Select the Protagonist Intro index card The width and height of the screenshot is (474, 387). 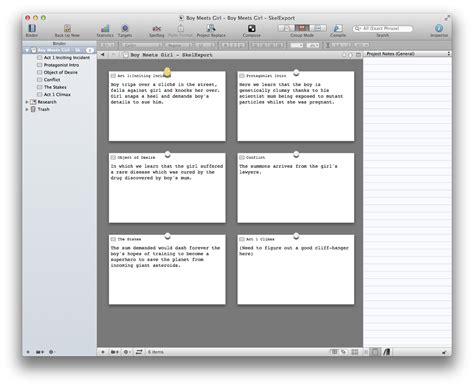[296, 106]
